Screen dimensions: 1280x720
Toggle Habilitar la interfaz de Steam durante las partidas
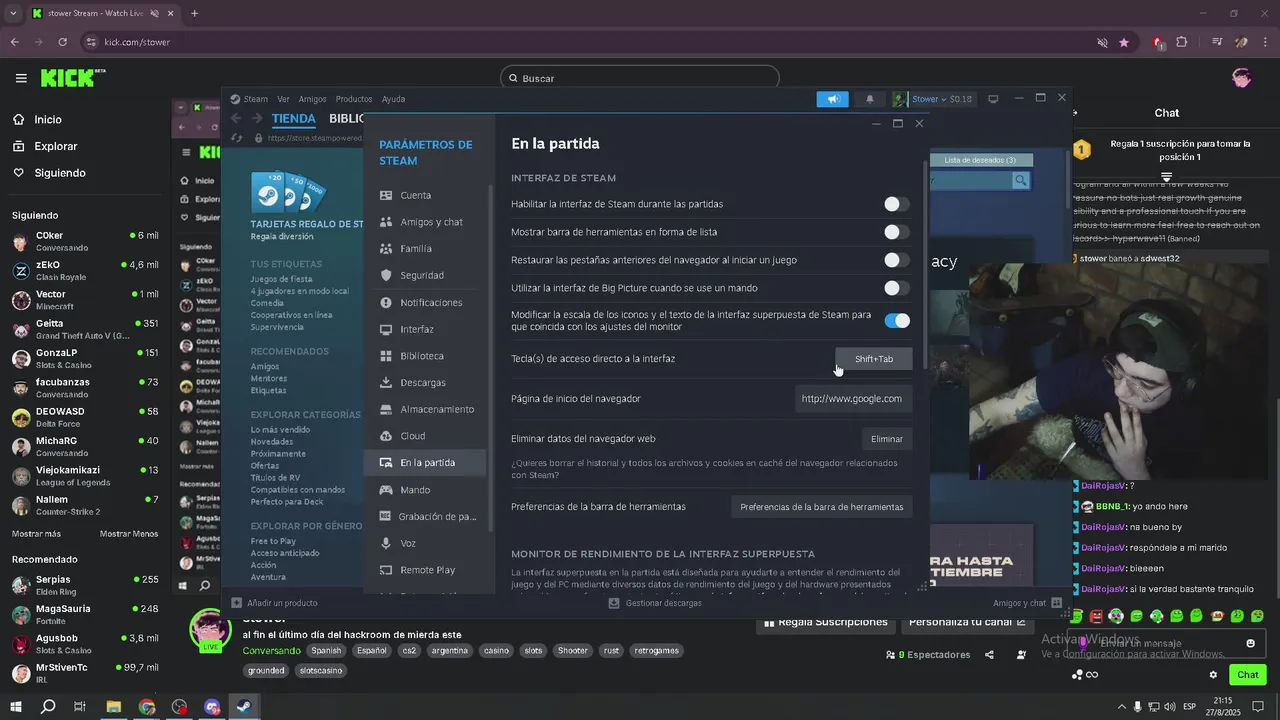pyautogui.click(x=897, y=204)
